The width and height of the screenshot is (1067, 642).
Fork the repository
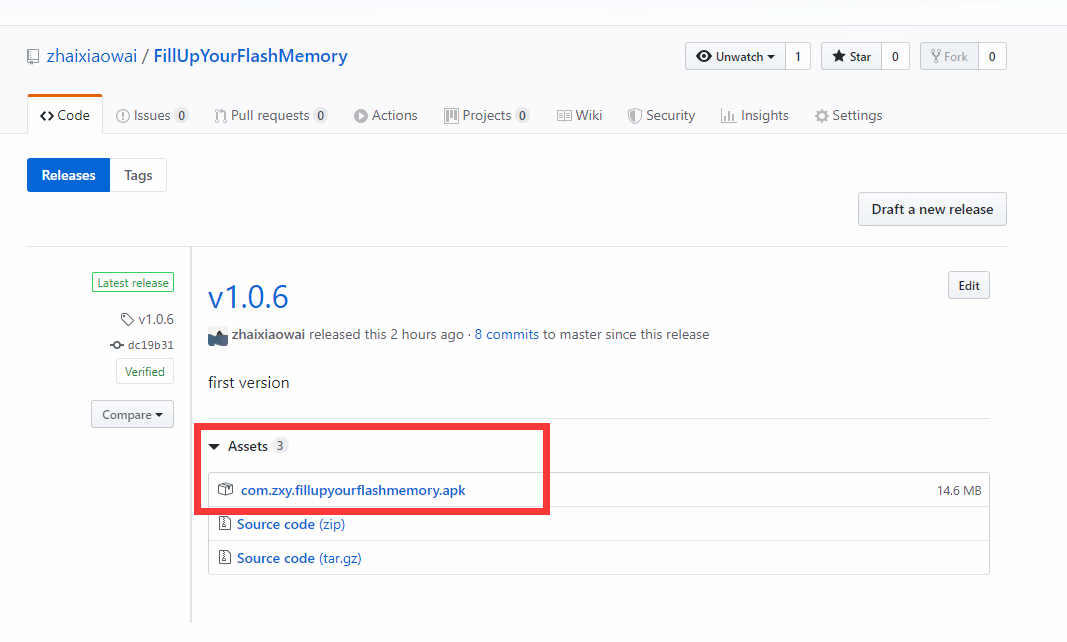(x=949, y=57)
